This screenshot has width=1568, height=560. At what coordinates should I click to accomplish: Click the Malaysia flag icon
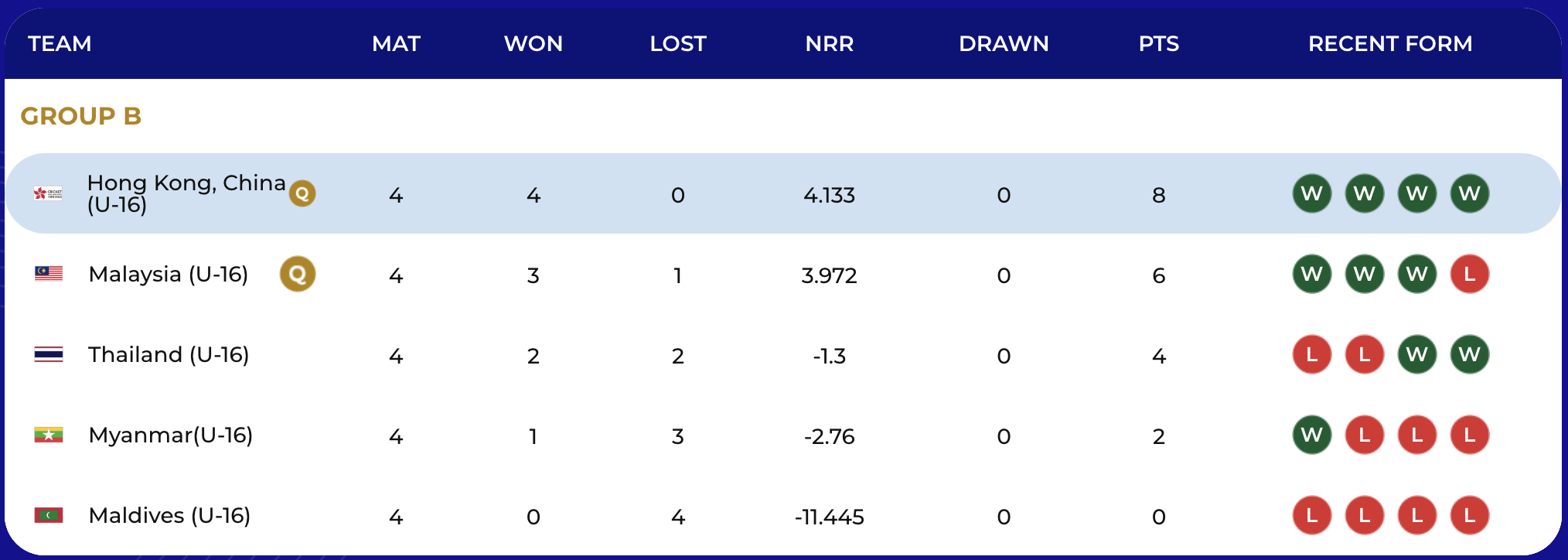(49, 274)
